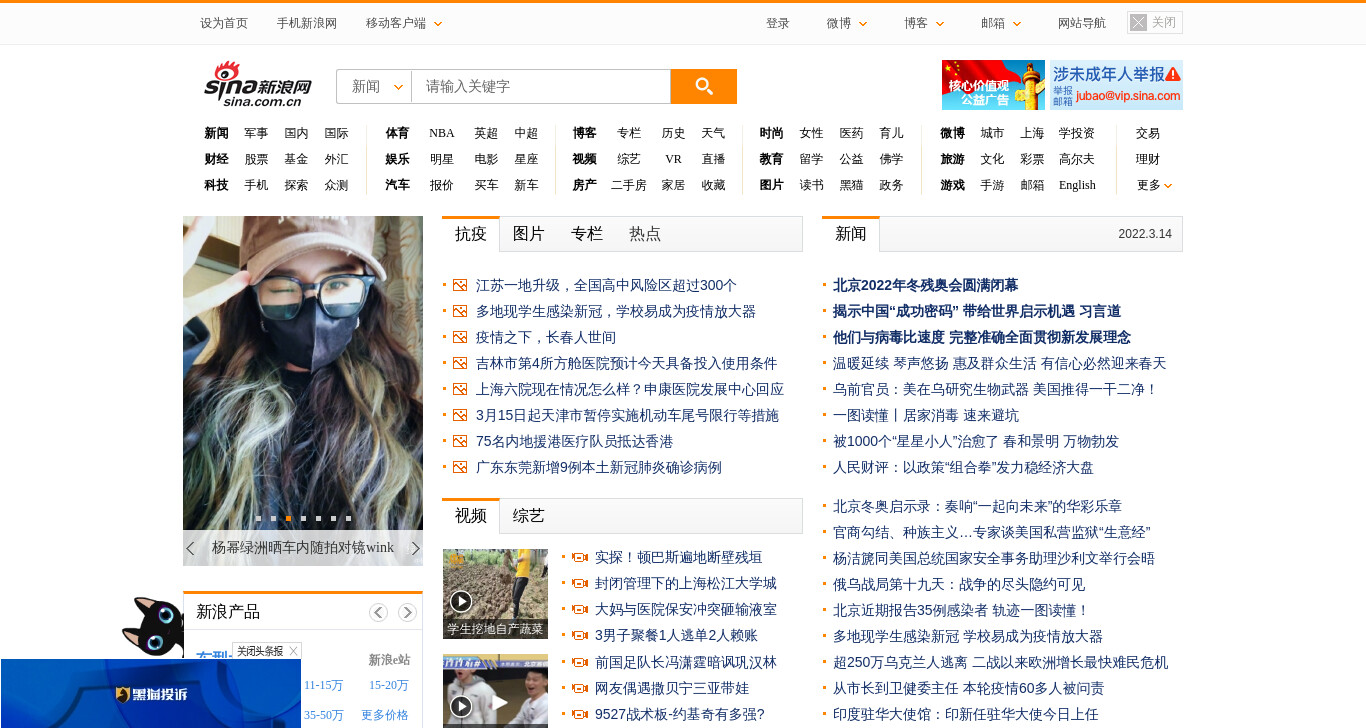
Task: Click the 登录 login link
Action: (778, 23)
